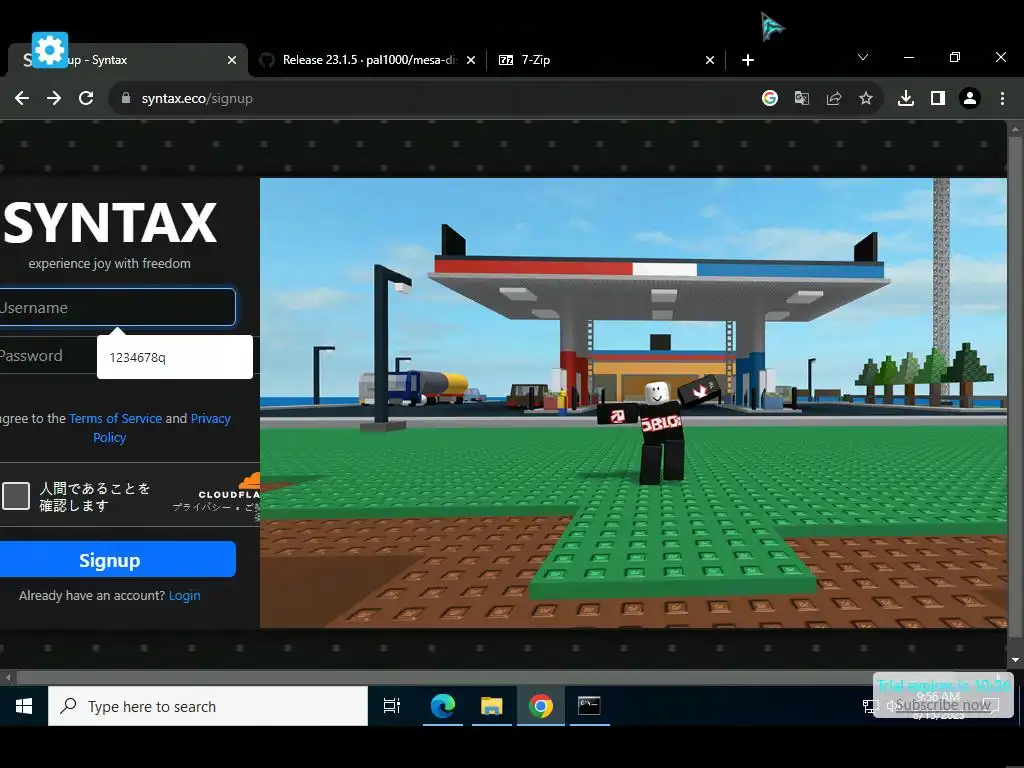This screenshot has height=768, width=1024.
Task: Click the Google icon in the address bar
Action: click(770, 99)
